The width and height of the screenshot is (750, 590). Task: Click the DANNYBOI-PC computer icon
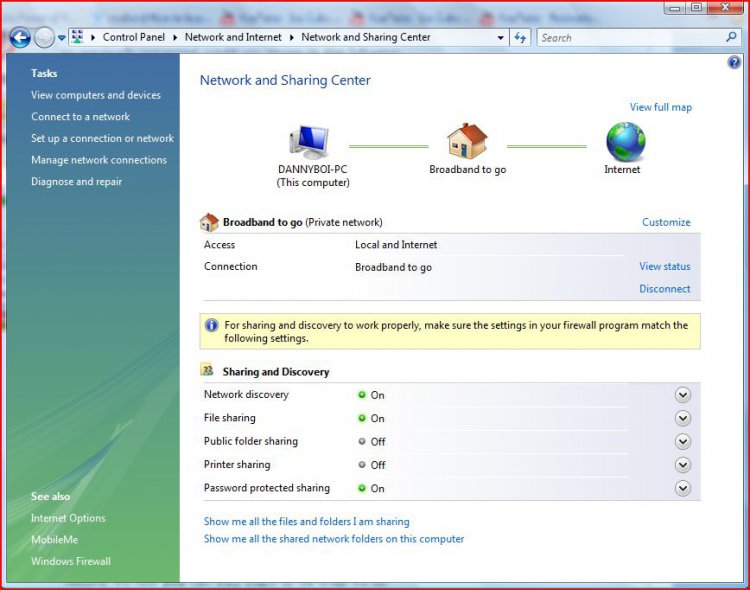(310, 143)
